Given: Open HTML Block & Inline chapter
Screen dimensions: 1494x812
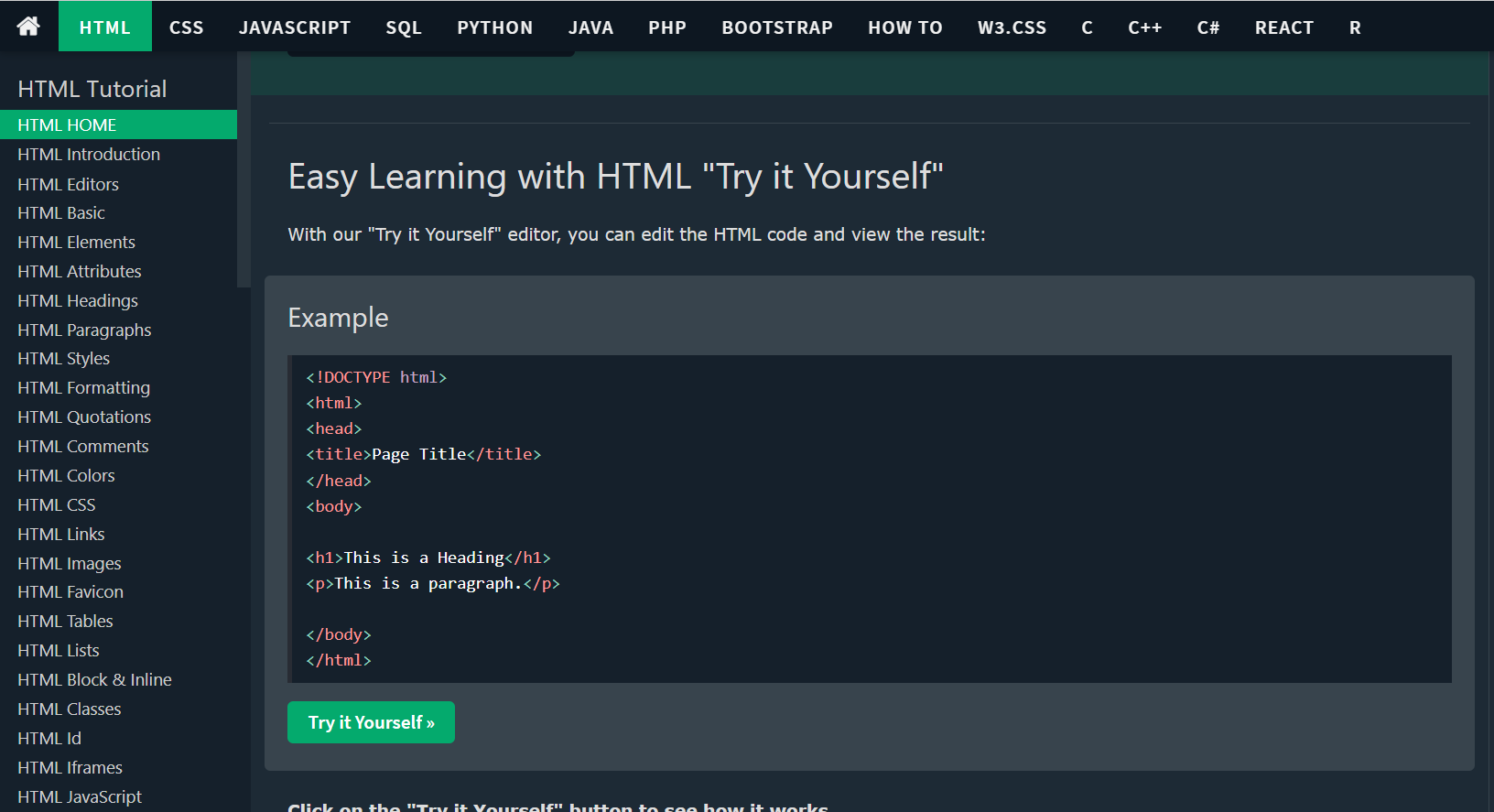Looking at the screenshot, I should click(118, 679).
